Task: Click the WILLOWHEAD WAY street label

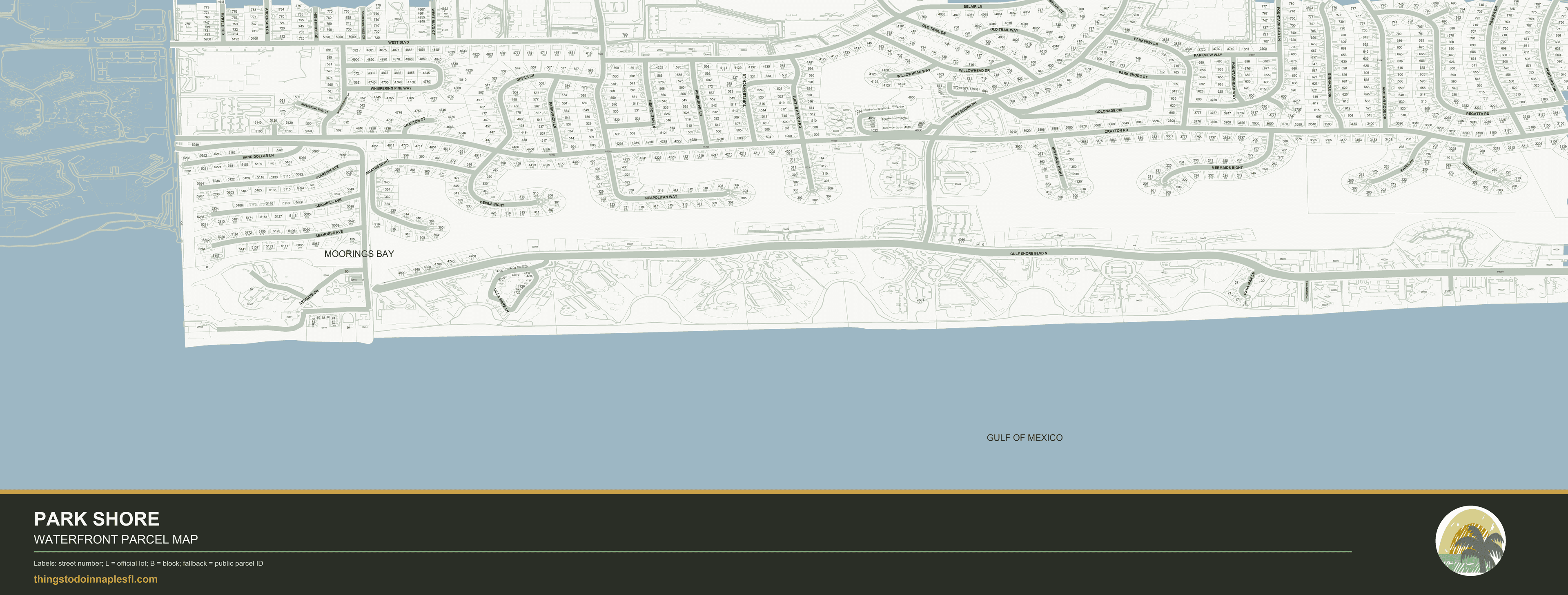Action: 914,72
